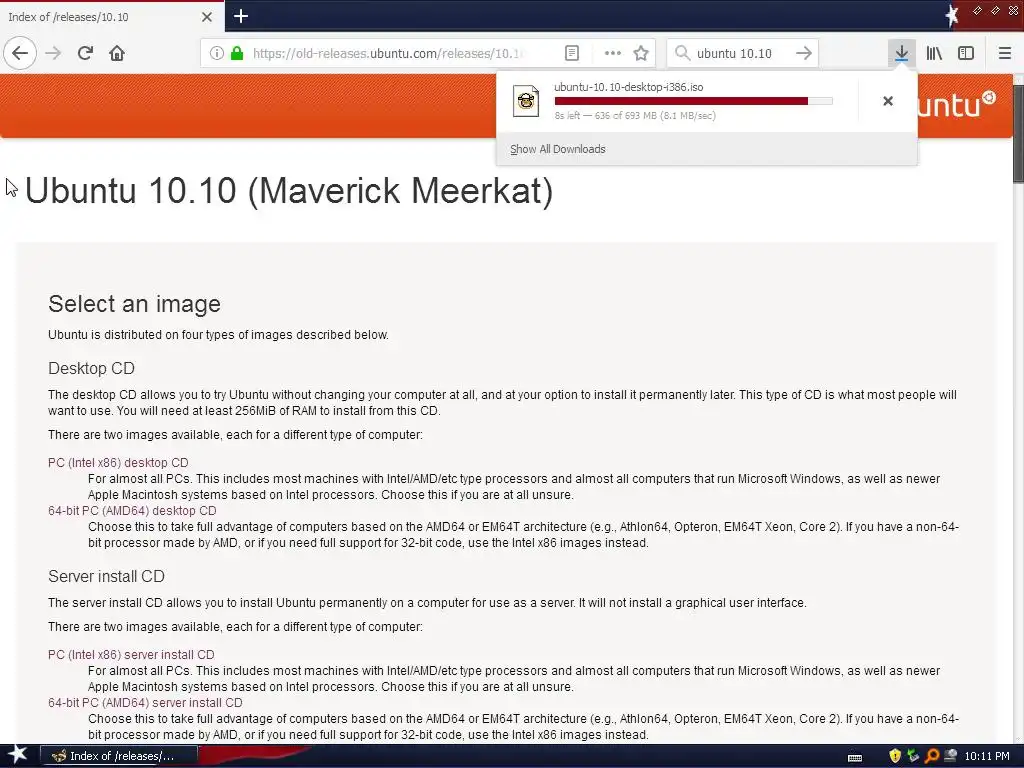Click the Ubuntu 10.10 (Maverick Meerkat) heading
This screenshot has height=768, width=1024.
289,190
